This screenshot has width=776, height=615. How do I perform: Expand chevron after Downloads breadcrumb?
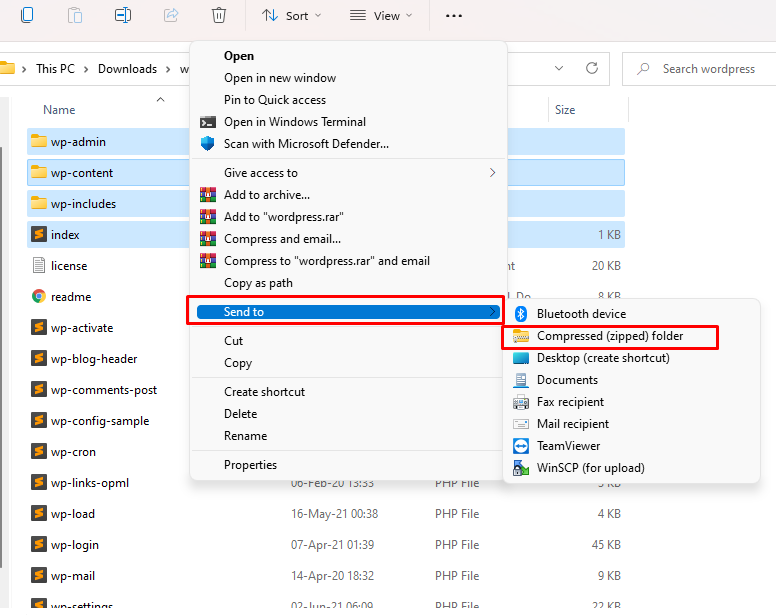168,69
